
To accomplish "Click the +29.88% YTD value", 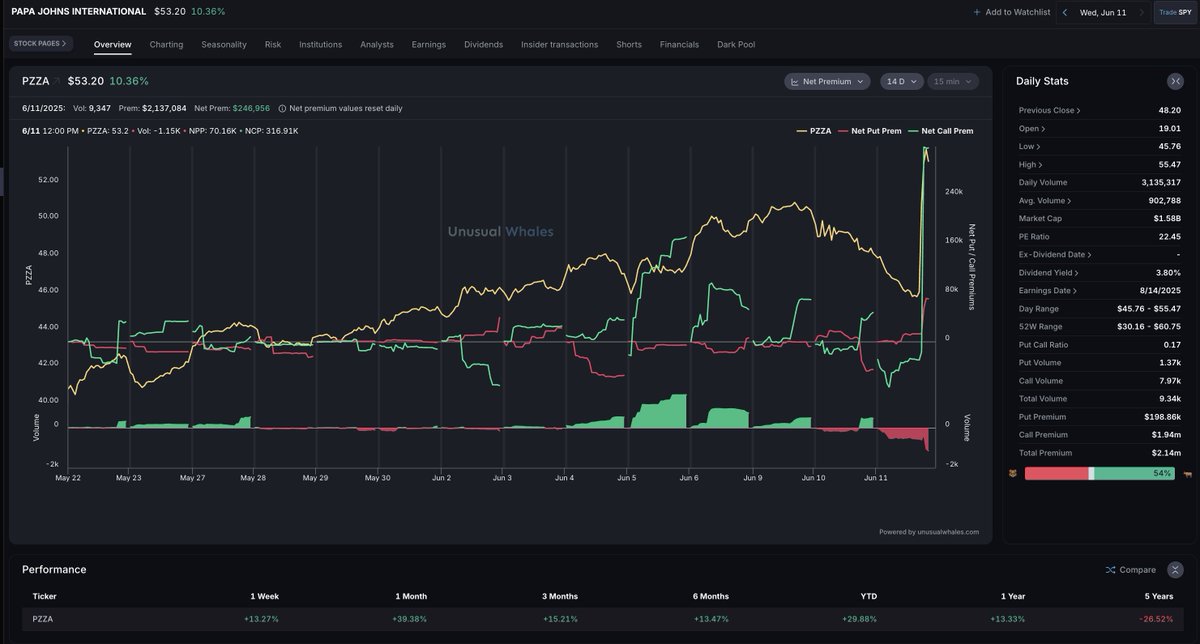I will [x=859, y=619].
